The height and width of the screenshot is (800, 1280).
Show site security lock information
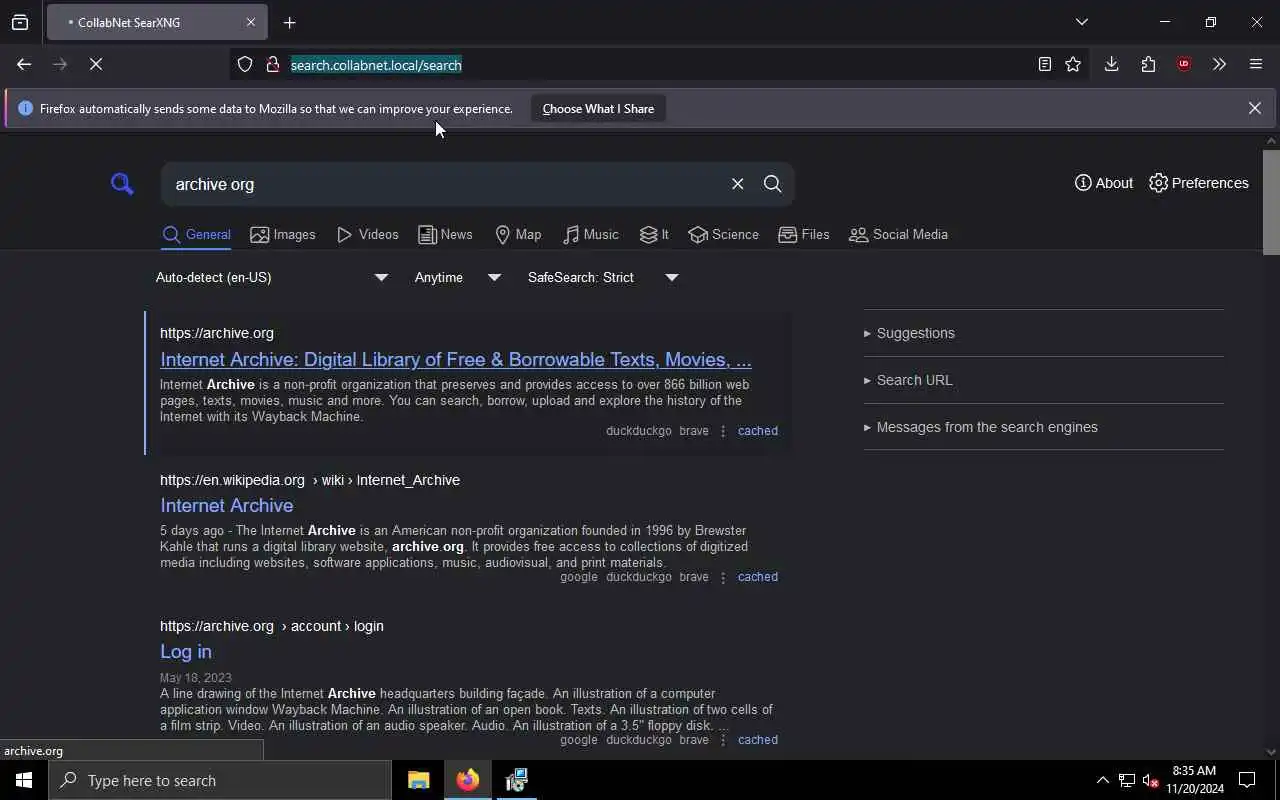272,65
